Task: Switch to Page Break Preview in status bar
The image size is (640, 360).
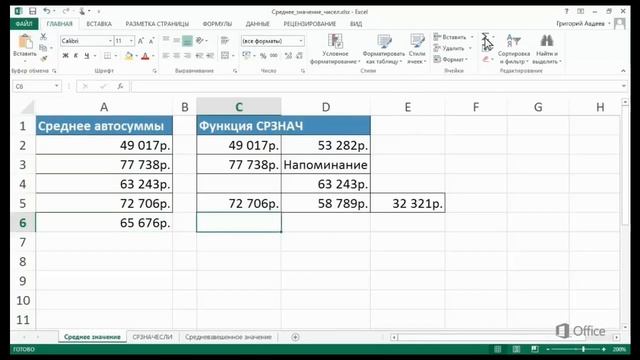Action: (535, 349)
